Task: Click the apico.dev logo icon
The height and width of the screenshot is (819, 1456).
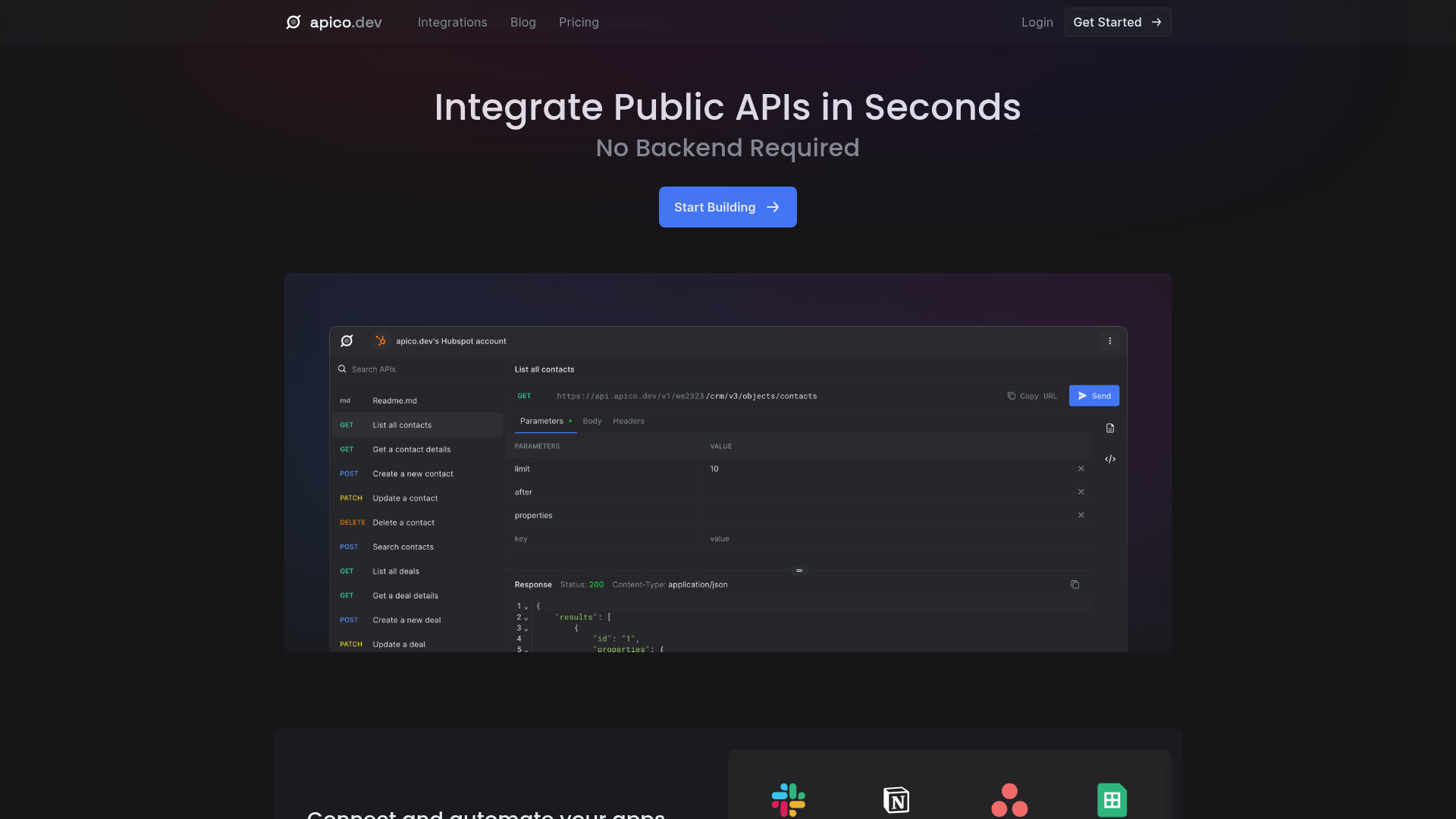Action: point(293,22)
